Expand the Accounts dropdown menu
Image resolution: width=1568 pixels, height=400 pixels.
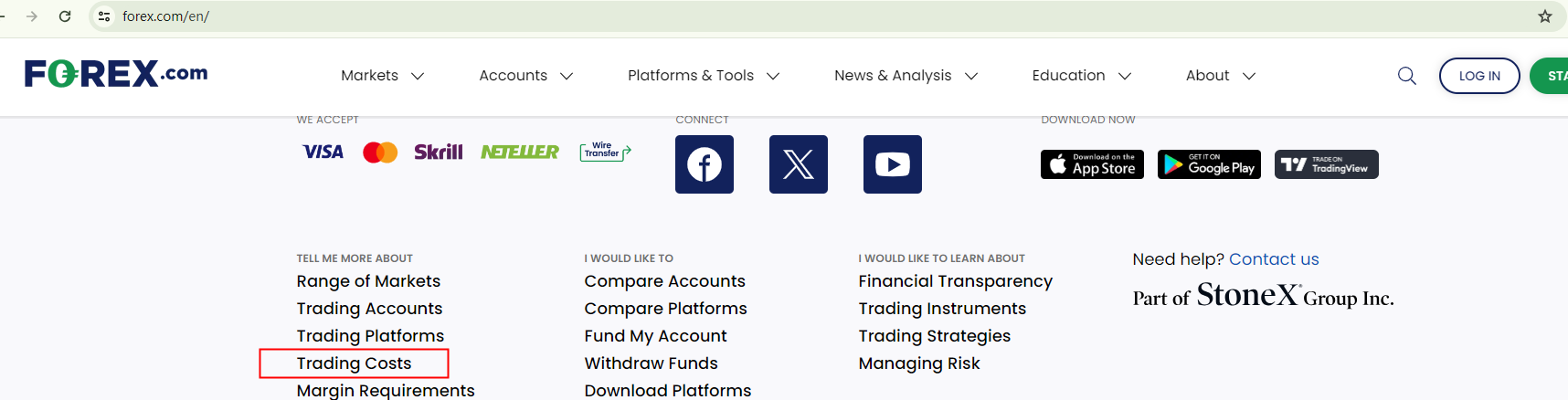pos(525,76)
